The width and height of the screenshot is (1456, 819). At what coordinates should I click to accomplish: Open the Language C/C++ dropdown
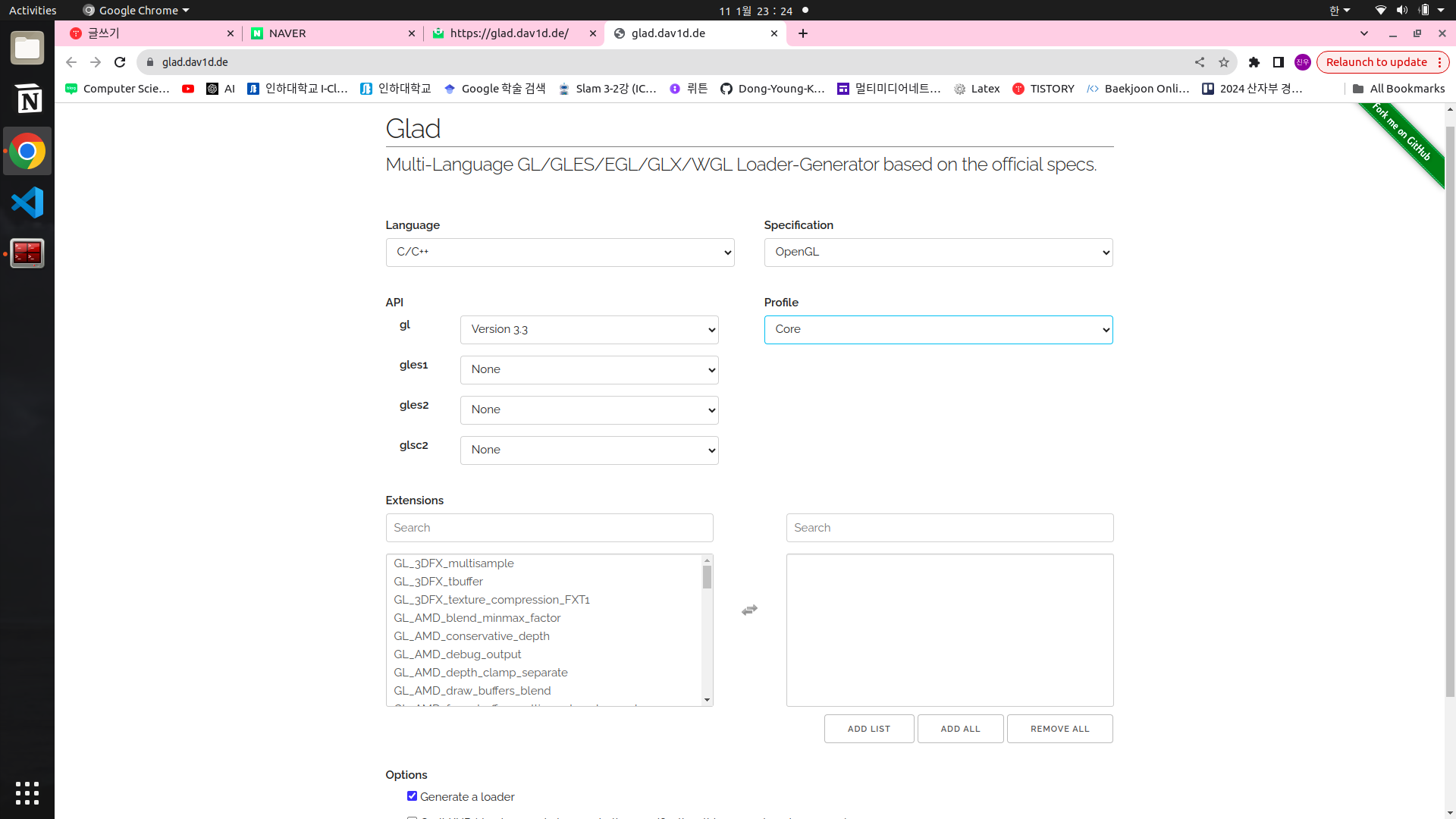pyautogui.click(x=560, y=253)
